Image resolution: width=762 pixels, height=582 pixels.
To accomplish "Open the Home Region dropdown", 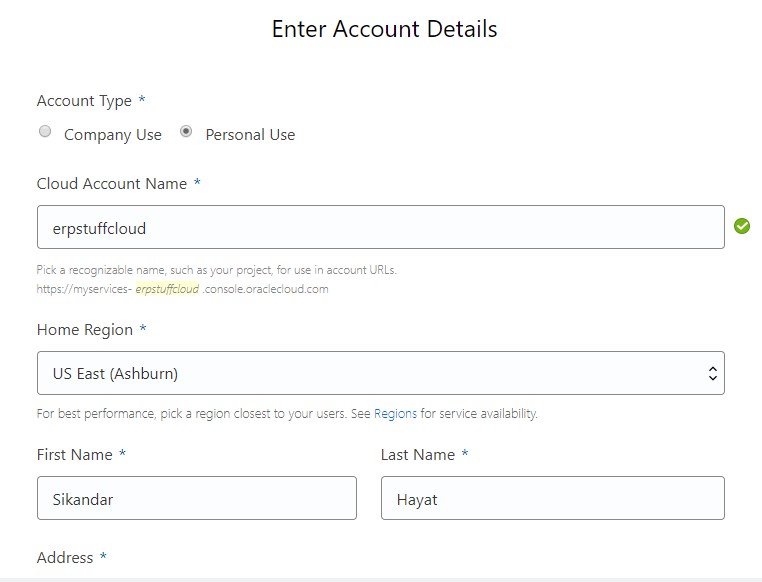I will pos(380,374).
